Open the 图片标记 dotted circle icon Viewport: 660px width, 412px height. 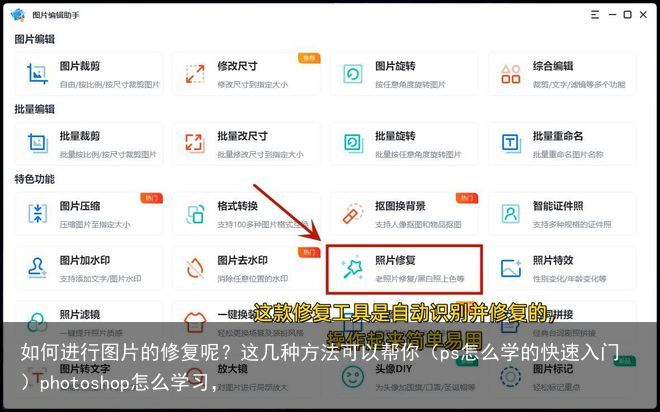click(x=511, y=377)
